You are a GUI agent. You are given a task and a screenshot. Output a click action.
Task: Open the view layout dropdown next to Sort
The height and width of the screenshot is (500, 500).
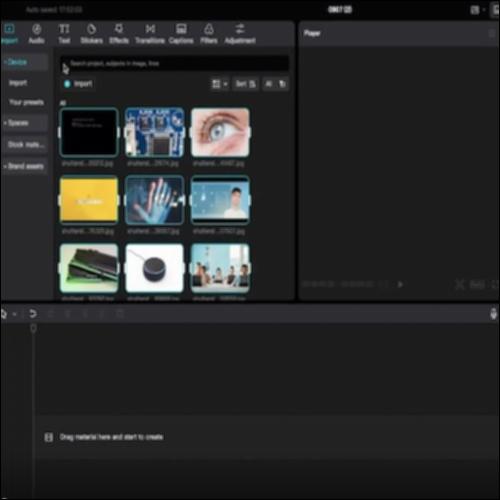[x=220, y=84]
